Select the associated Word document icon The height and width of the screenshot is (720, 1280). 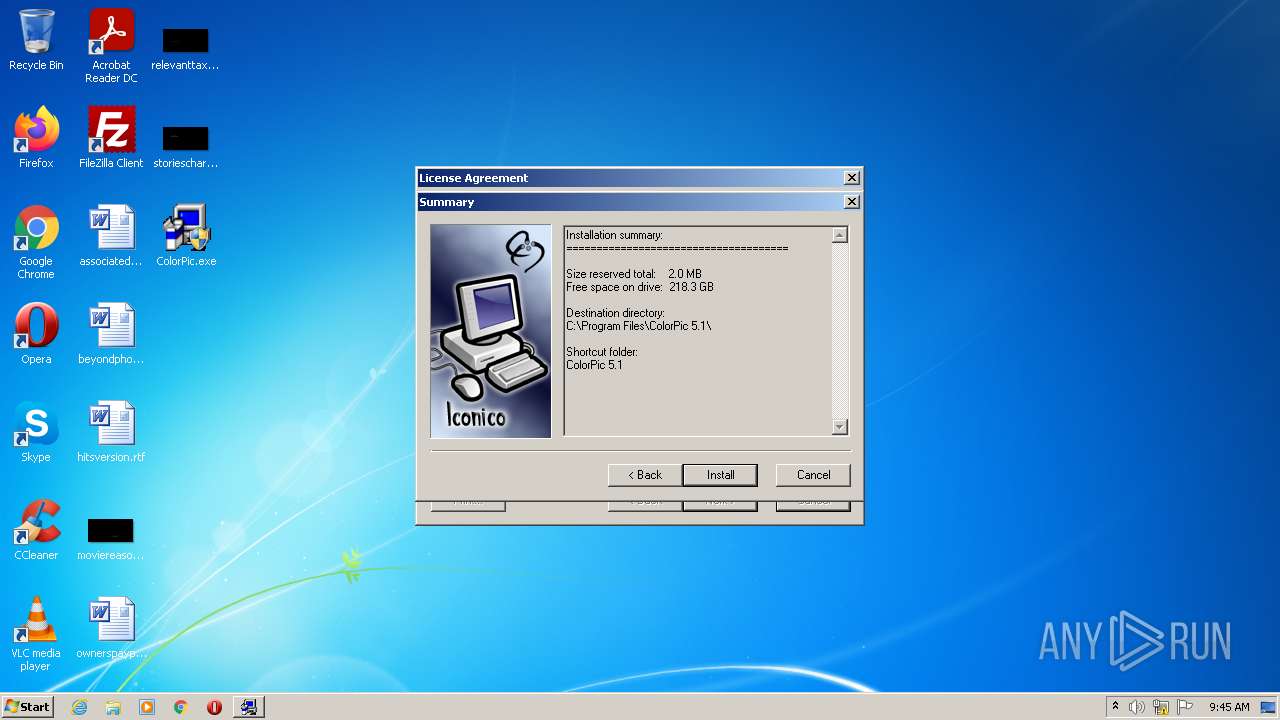click(x=111, y=235)
